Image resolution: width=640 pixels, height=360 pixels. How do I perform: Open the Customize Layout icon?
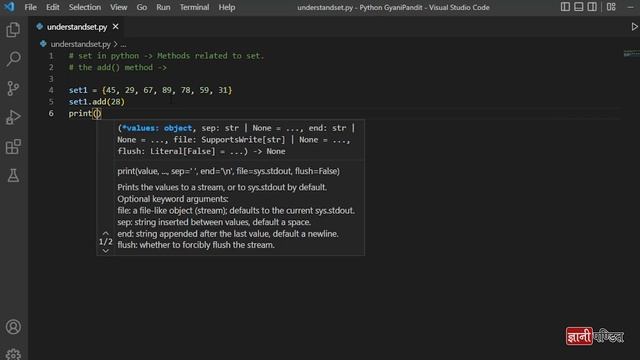611,7
